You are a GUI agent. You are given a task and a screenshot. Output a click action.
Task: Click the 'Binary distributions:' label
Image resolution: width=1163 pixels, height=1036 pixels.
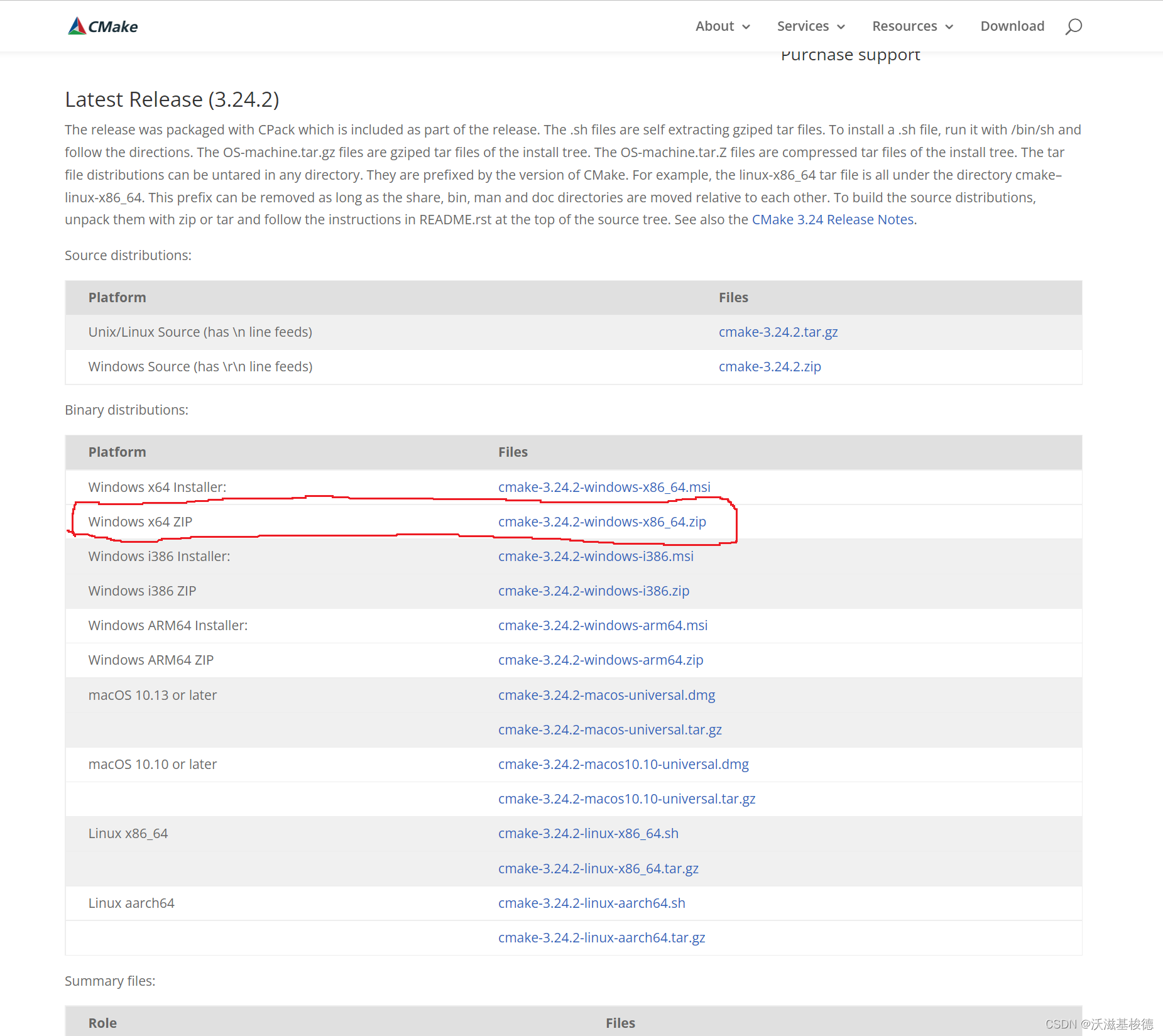coord(126,410)
